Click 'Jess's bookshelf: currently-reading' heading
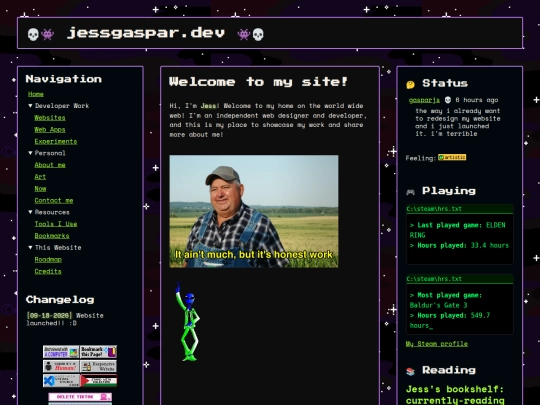The width and height of the screenshot is (540, 405). [455, 395]
